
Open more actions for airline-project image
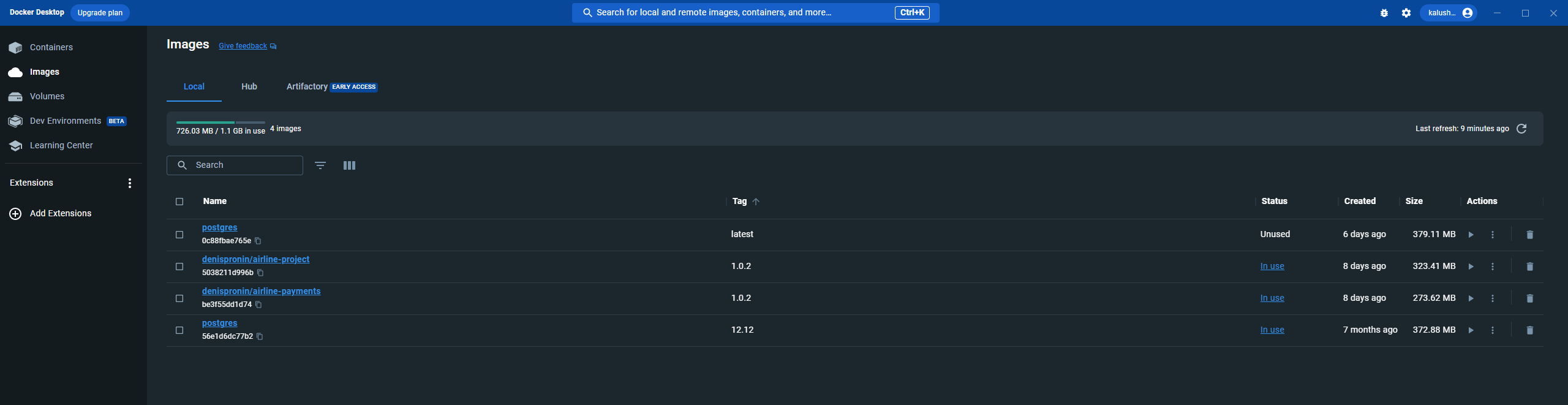(1493, 267)
